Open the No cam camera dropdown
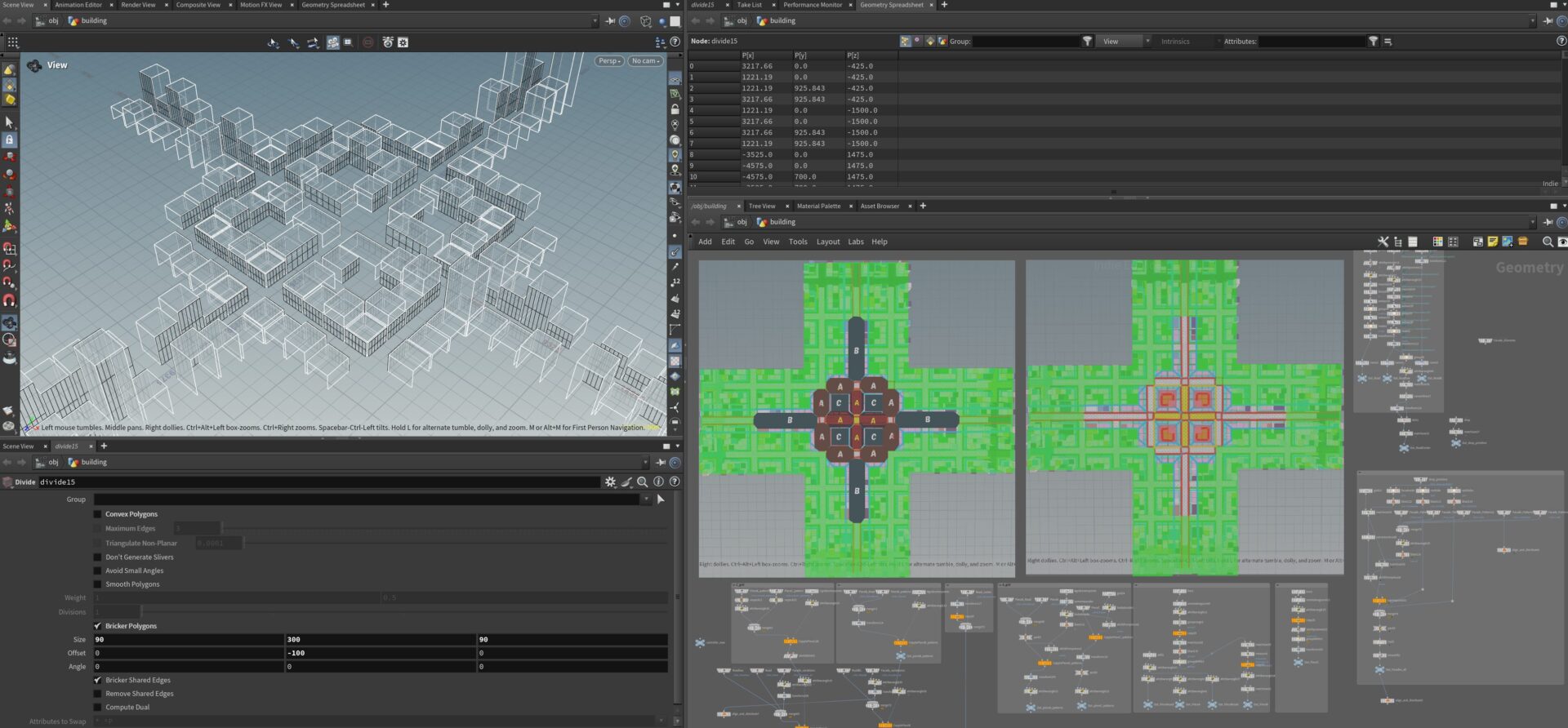Image resolution: width=1568 pixels, height=728 pixels. pyautogui.click(x=645, y=61)
